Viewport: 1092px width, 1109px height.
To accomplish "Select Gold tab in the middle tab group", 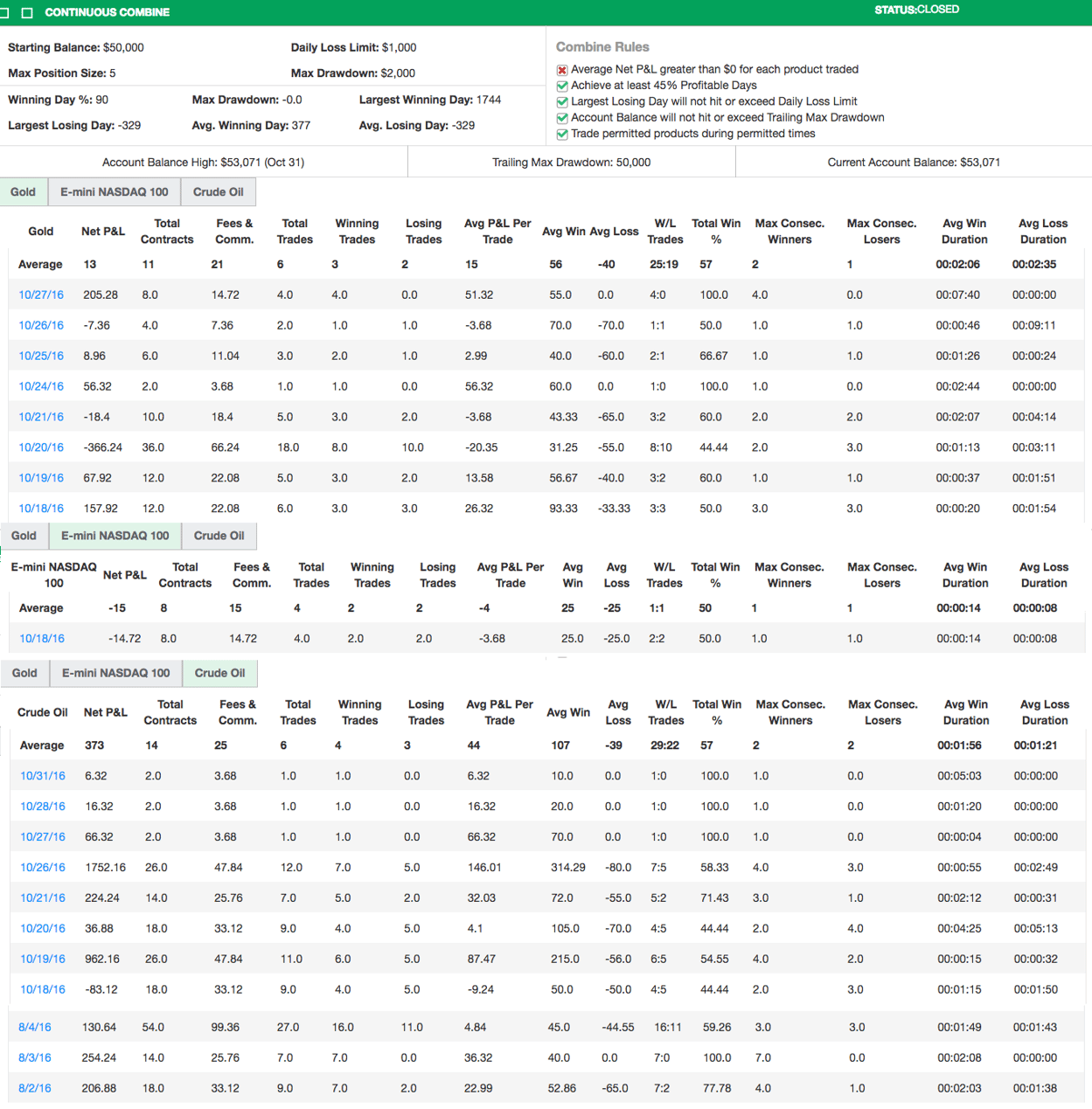I will pos(24,536).
